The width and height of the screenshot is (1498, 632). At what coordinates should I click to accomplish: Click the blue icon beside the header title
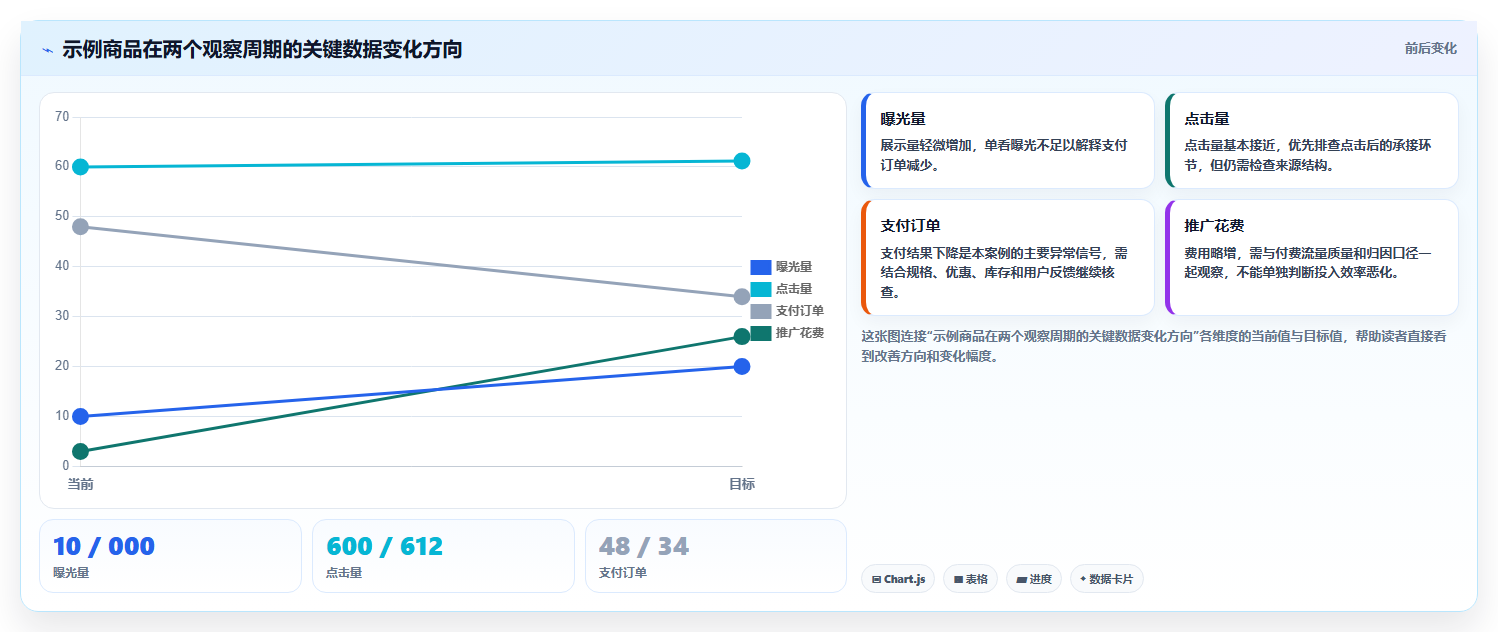[x=47, y=50]
